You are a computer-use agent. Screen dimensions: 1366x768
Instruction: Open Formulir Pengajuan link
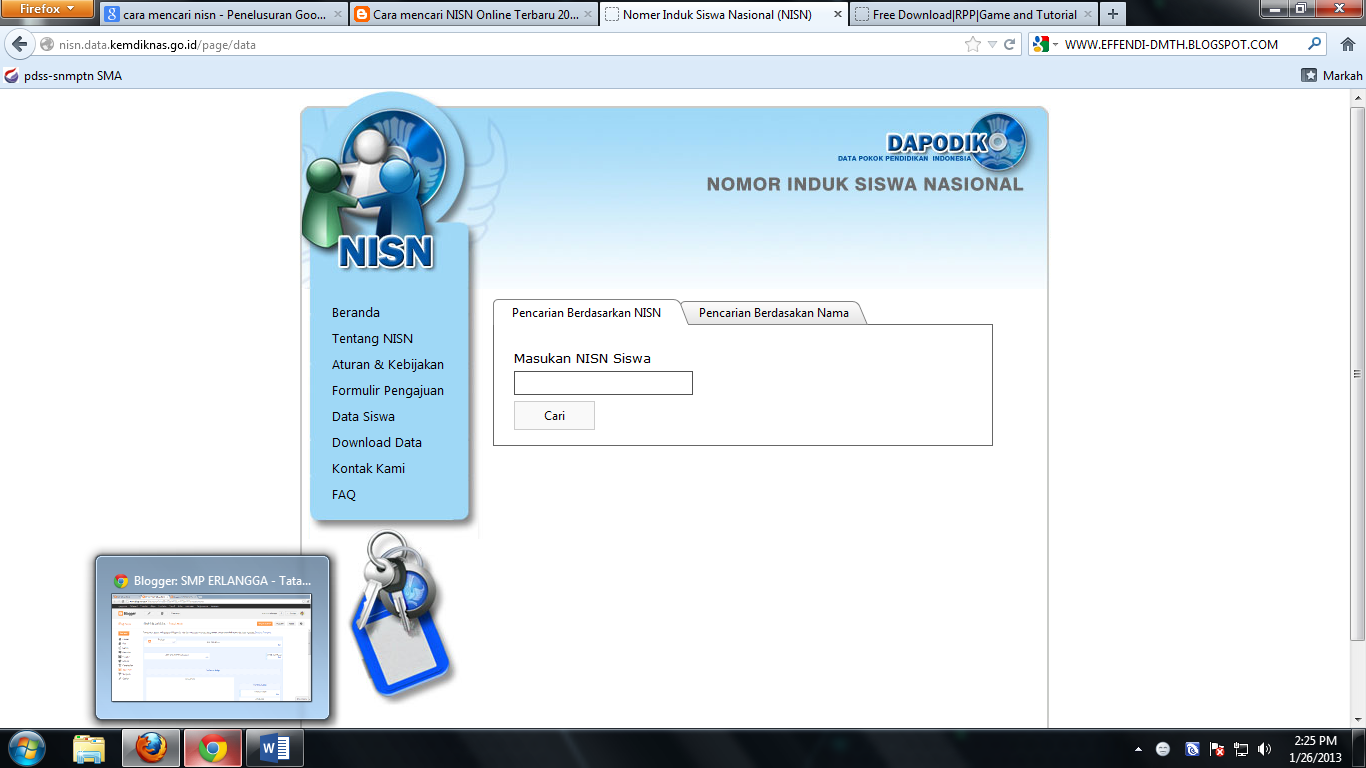tap(388, 390)
